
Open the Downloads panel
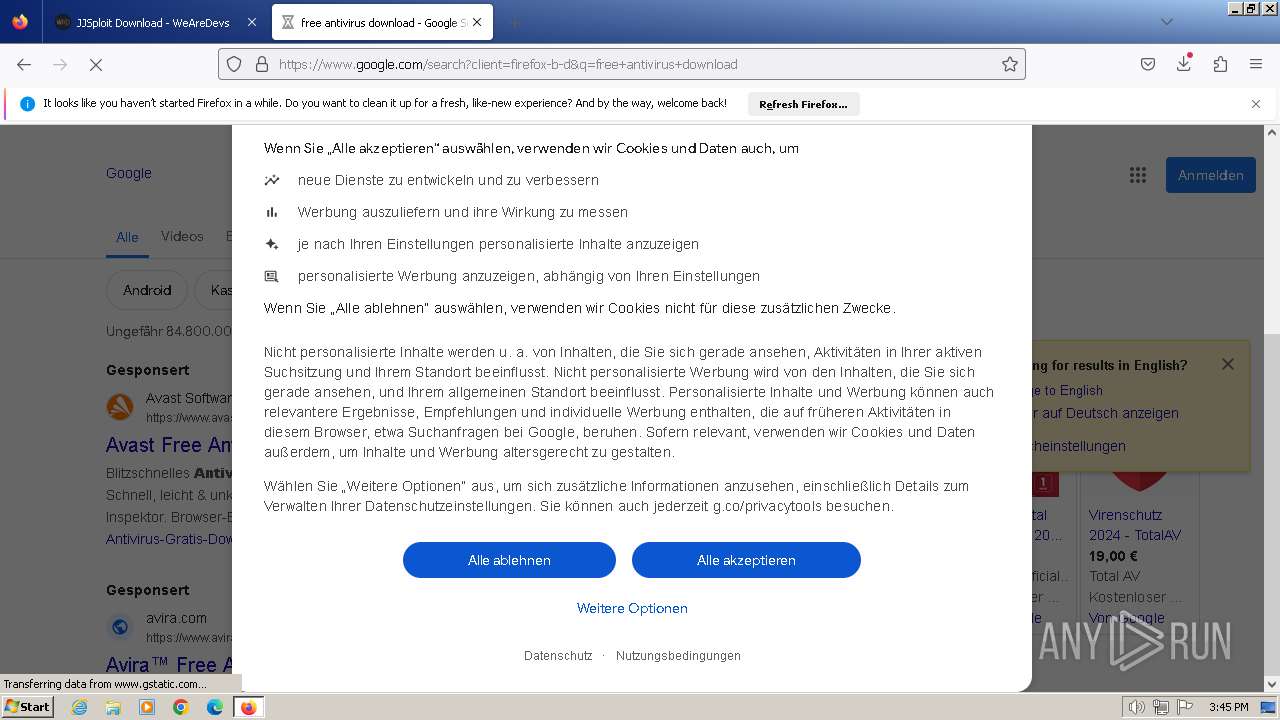click(x=1184, y=64)
